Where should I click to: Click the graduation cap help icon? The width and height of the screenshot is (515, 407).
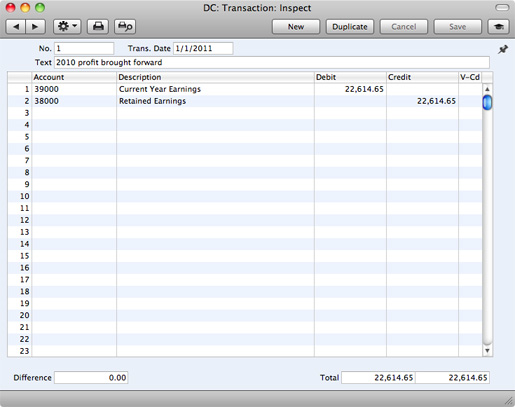(x=499, y=27)
